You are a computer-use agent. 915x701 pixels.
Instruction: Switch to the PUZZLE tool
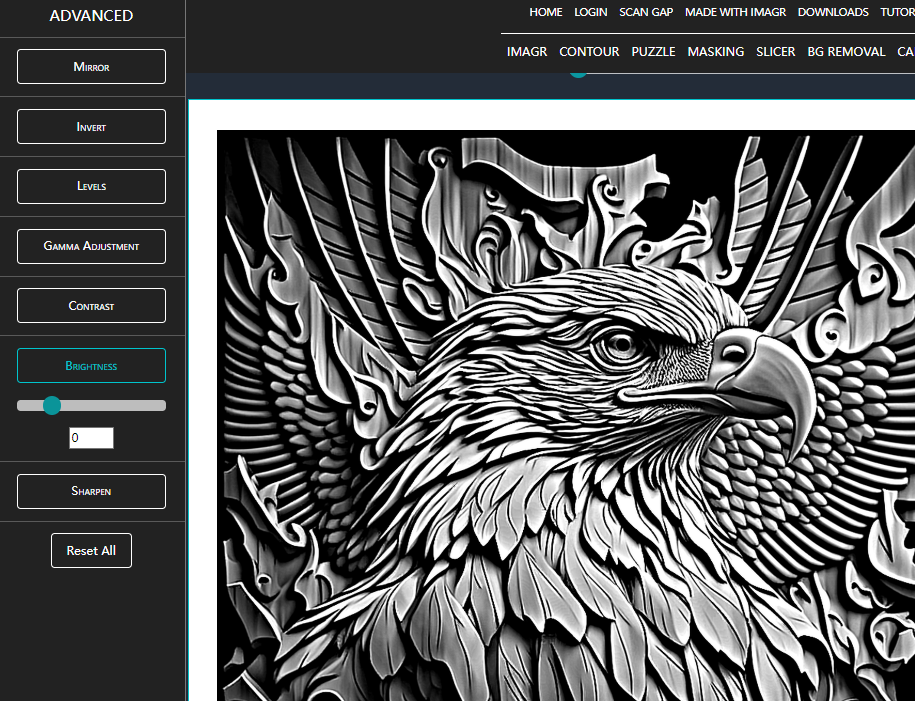point(654,52)
